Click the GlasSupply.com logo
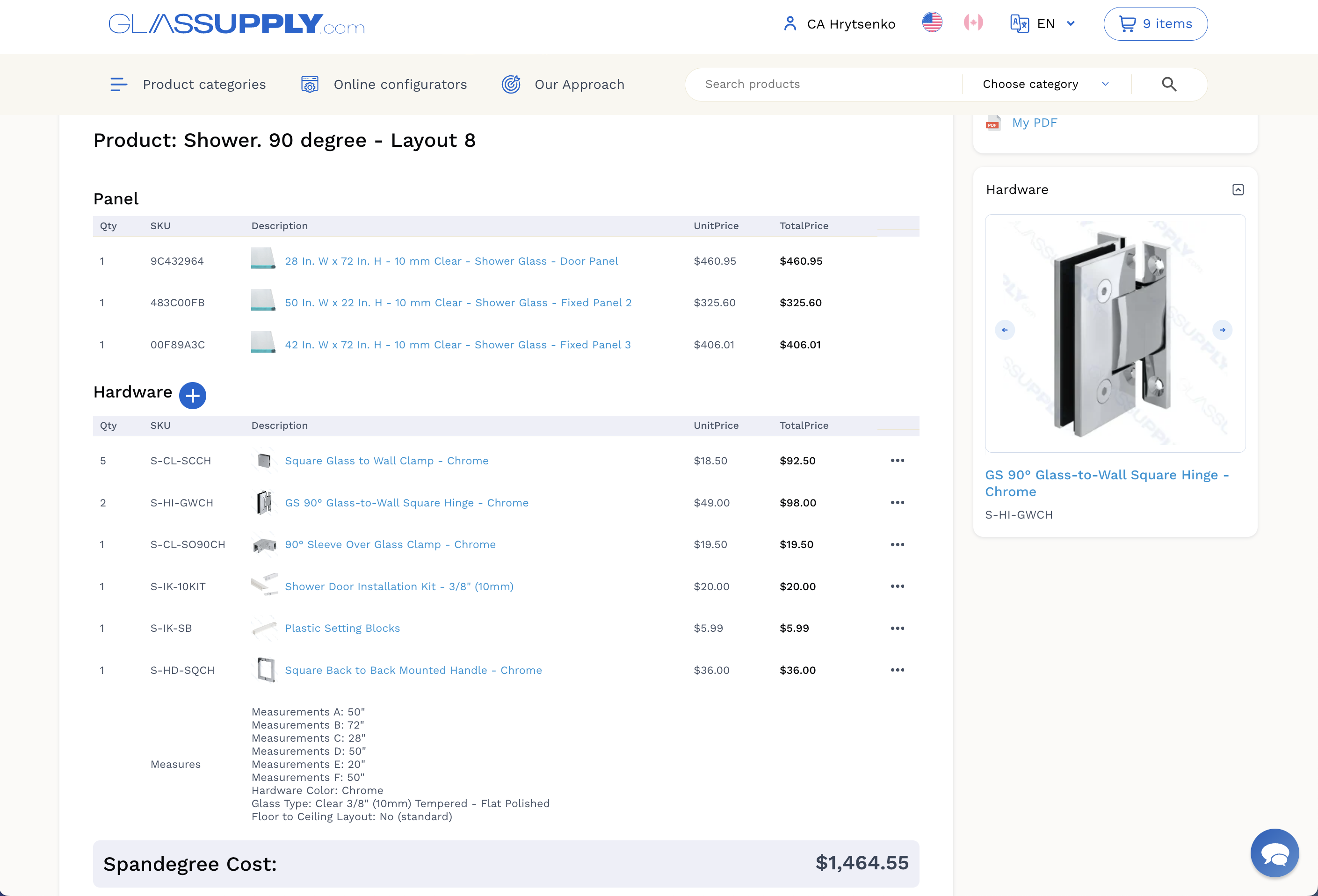This screenshot has width=1318, height=896. click(x=237, y=24)
